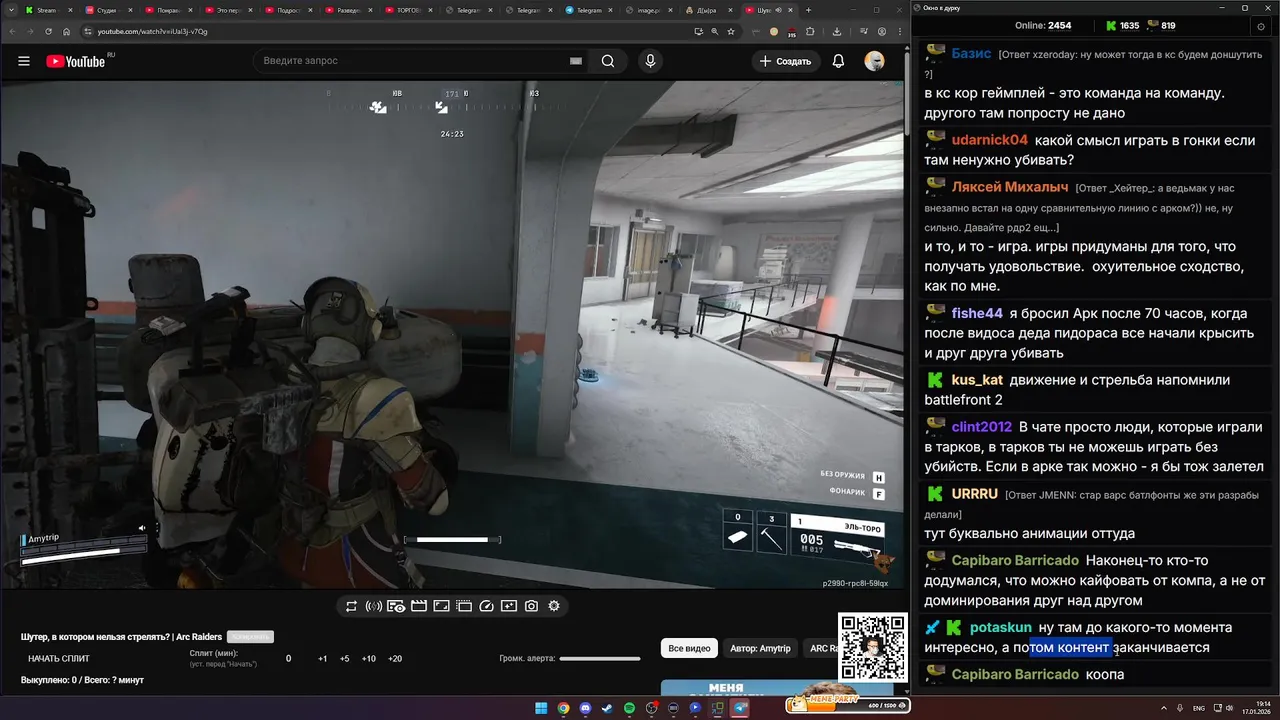Select the Все видео filter chip
The width and height of the screenshot is (1280, 720).
(690, 648)
